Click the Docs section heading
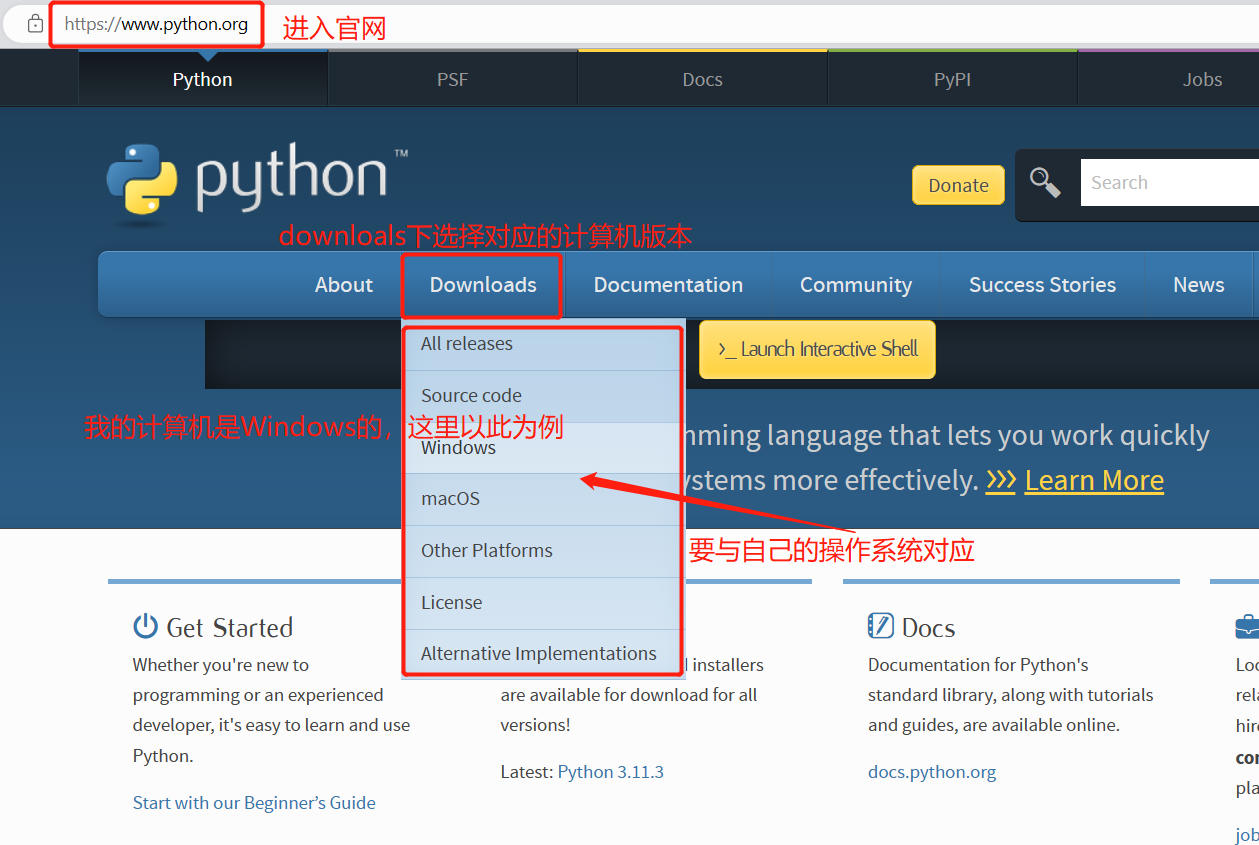The height and width of the screenshot is (845, 1259). tap(928, 628)
